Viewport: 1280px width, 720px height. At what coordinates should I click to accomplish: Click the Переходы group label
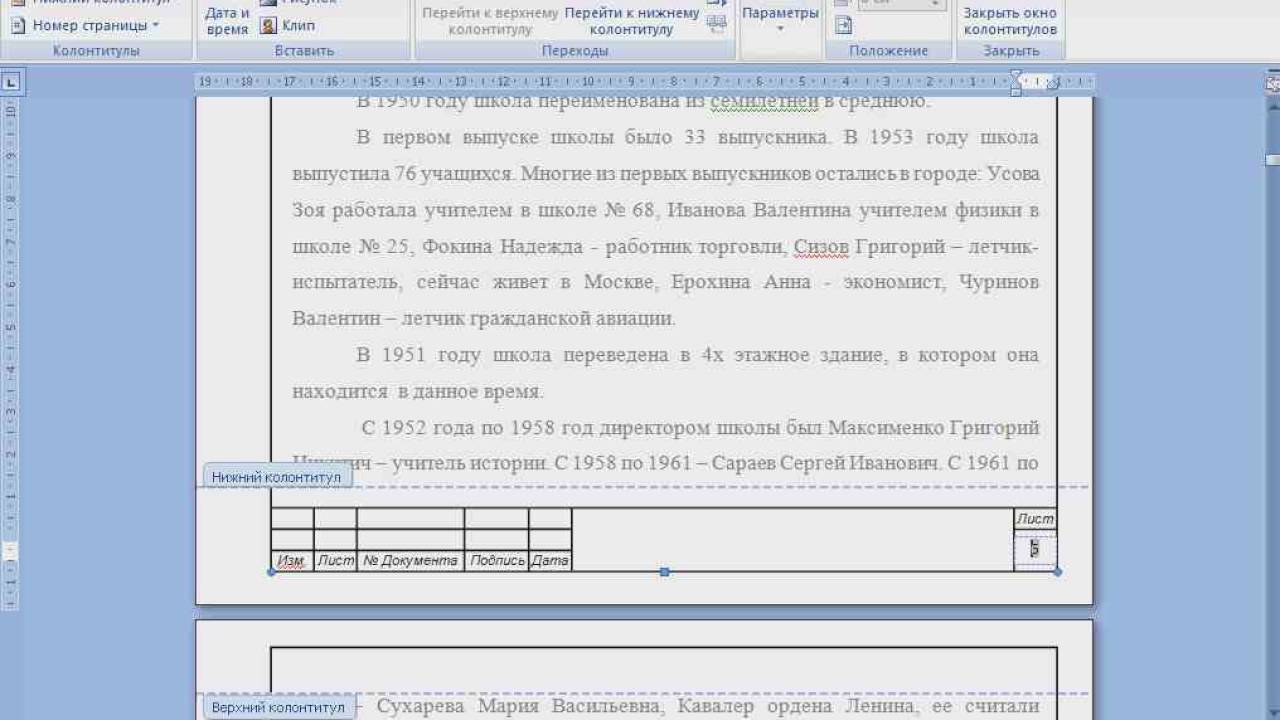(574, 50)
